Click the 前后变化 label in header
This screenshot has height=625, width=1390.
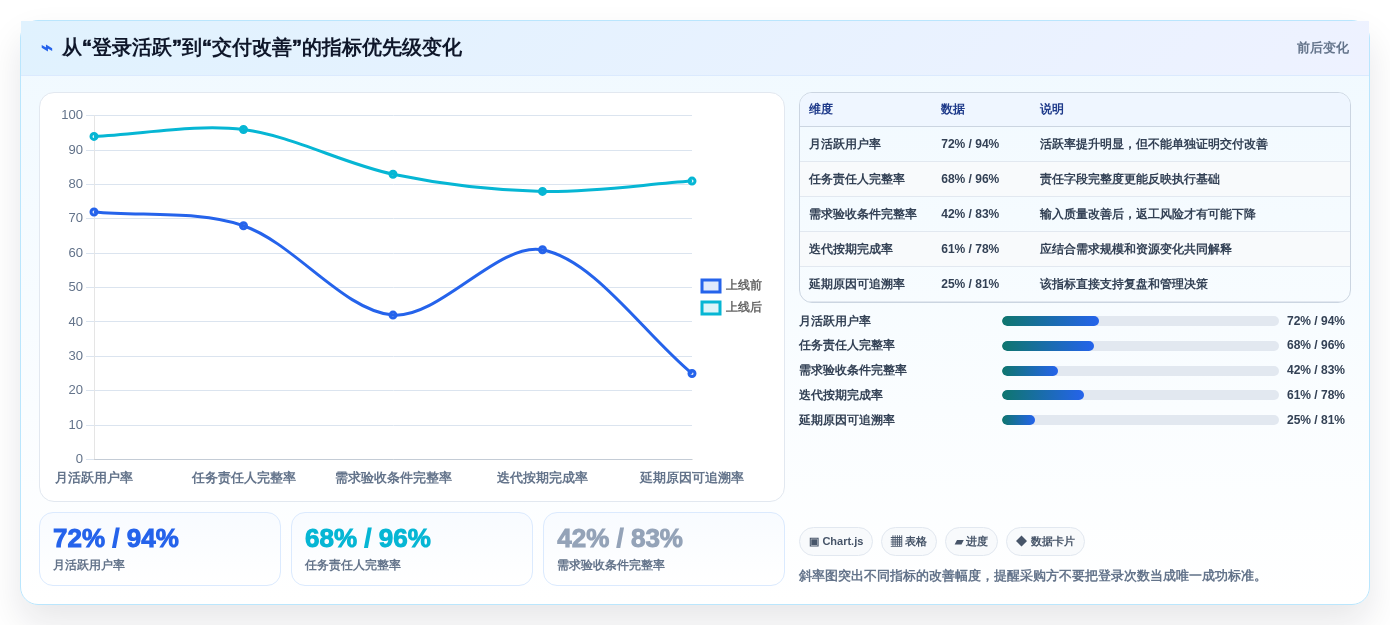1322,48
